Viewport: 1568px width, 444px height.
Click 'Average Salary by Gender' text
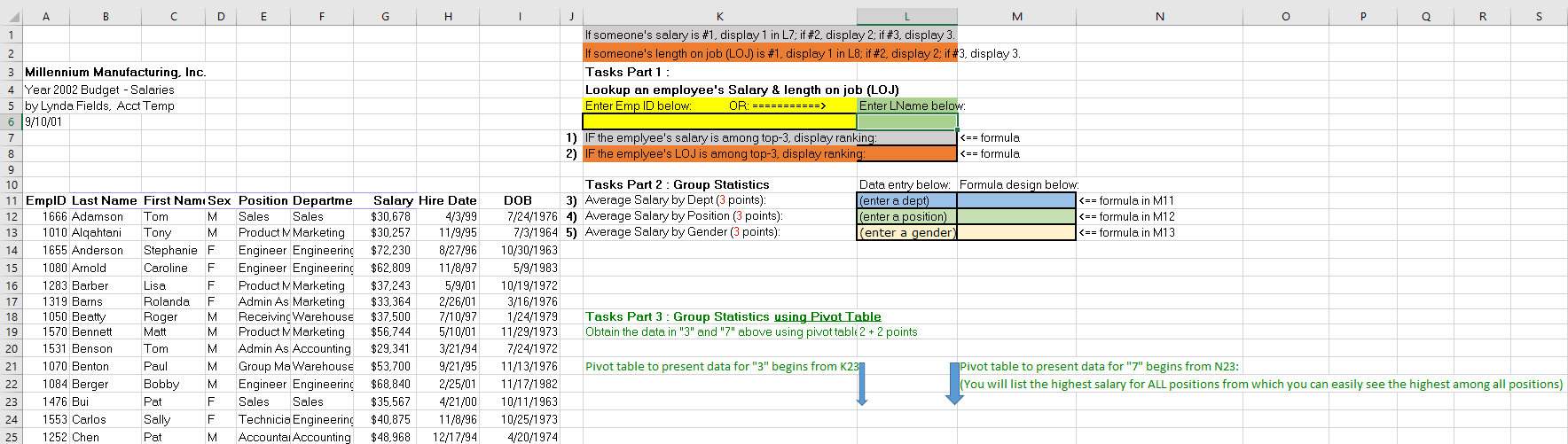click(x=682, y=232)
